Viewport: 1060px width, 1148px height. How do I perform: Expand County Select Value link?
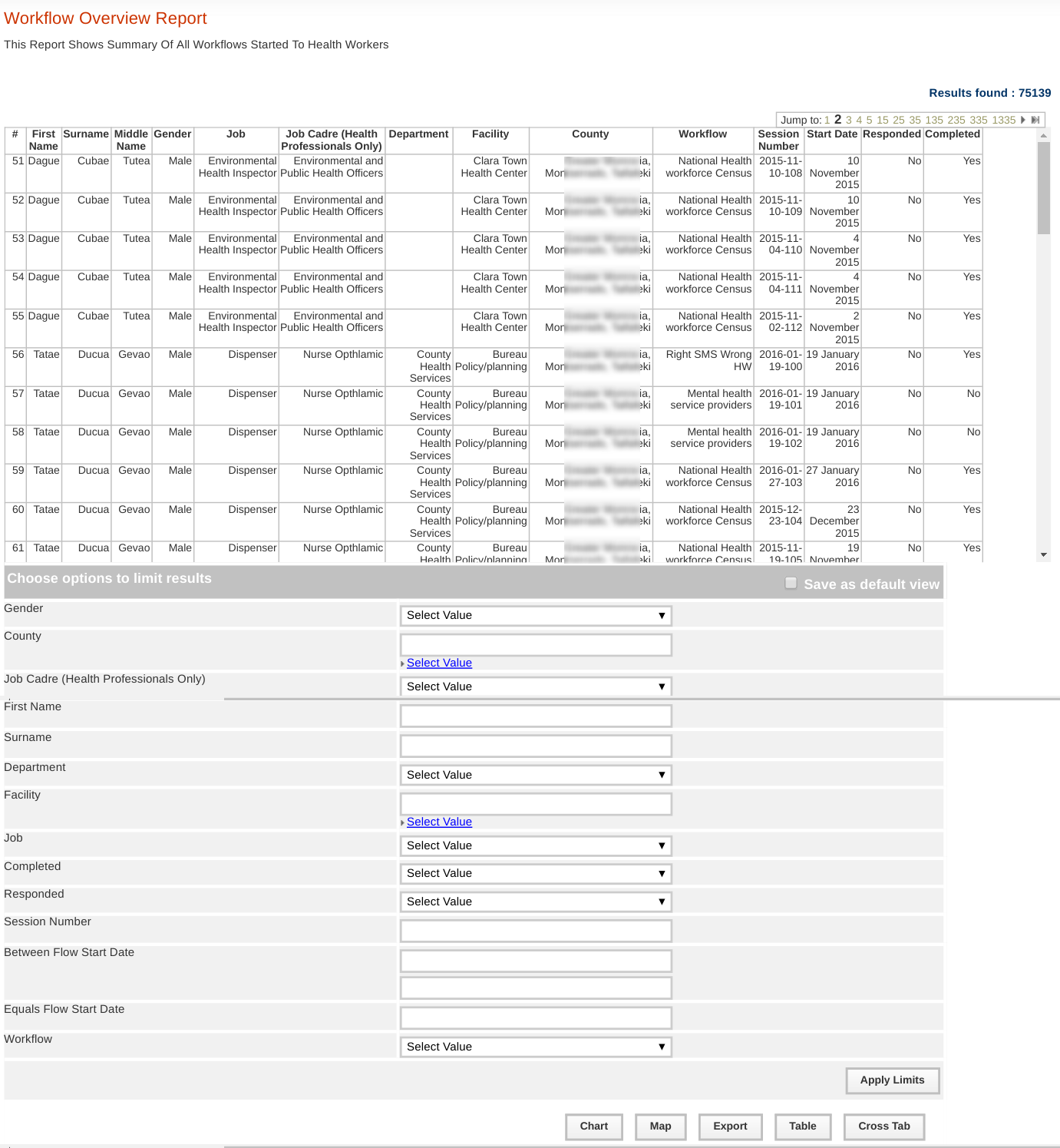pyautogui.click(x=439, y=663)
